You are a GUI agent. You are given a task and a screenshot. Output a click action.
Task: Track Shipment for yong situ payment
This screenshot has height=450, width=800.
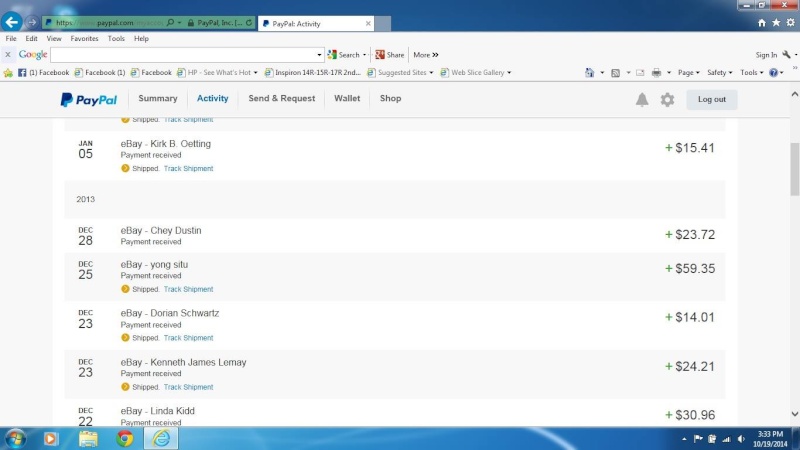188,289
